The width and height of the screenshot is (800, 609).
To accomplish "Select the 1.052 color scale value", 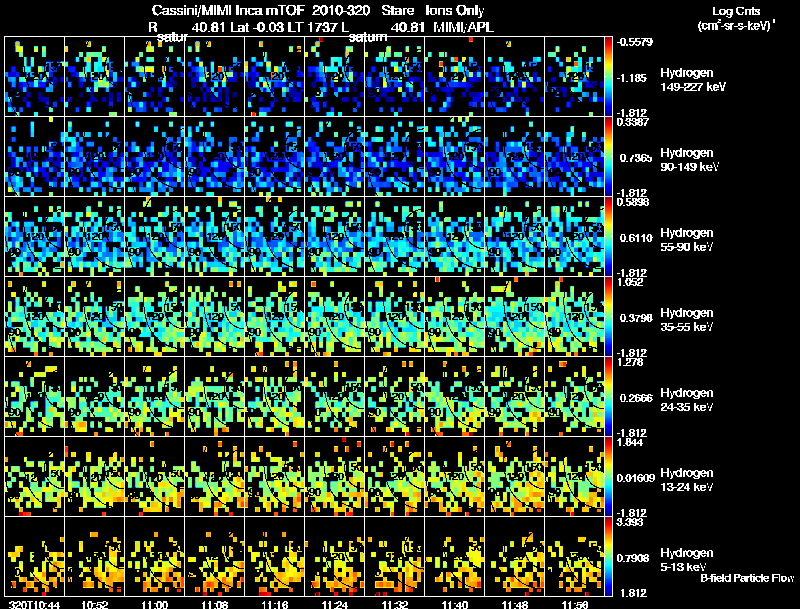I will pyautogui.click(x=630, y=282).
